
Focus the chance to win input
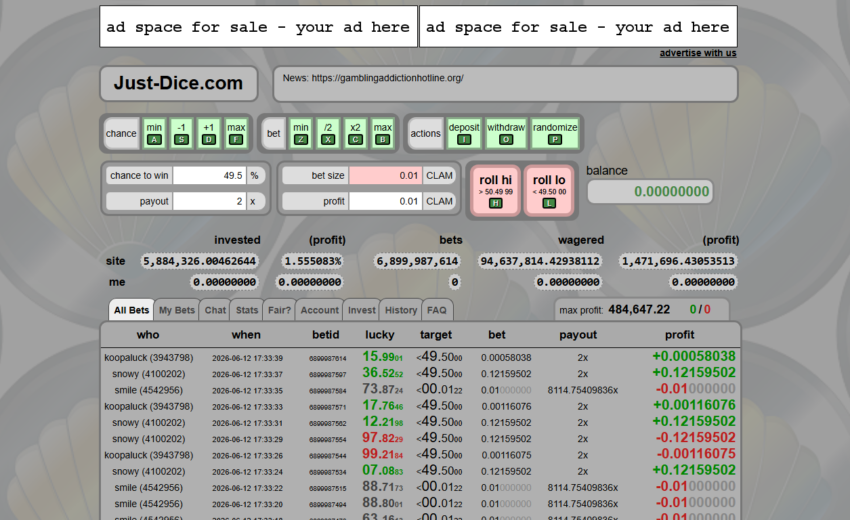(x=209, y=176)
